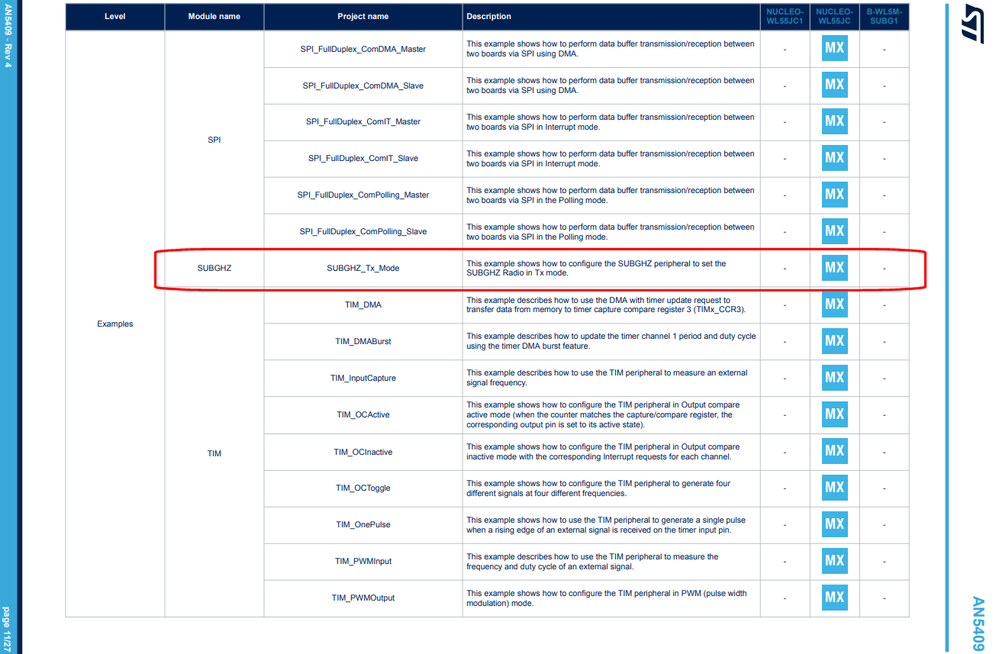The height and width of the screenshot is (654, 999).
Task: Select project name TIM_OnePulse
Action: (x=363, y=525)
